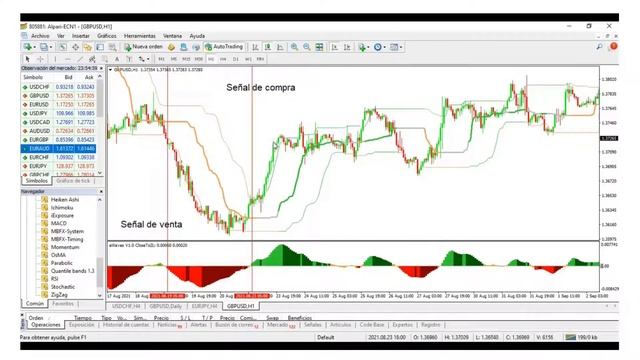Select the EURAUD row in Market Watch
The width and height of the screenshot is (640, 360).
59,149
